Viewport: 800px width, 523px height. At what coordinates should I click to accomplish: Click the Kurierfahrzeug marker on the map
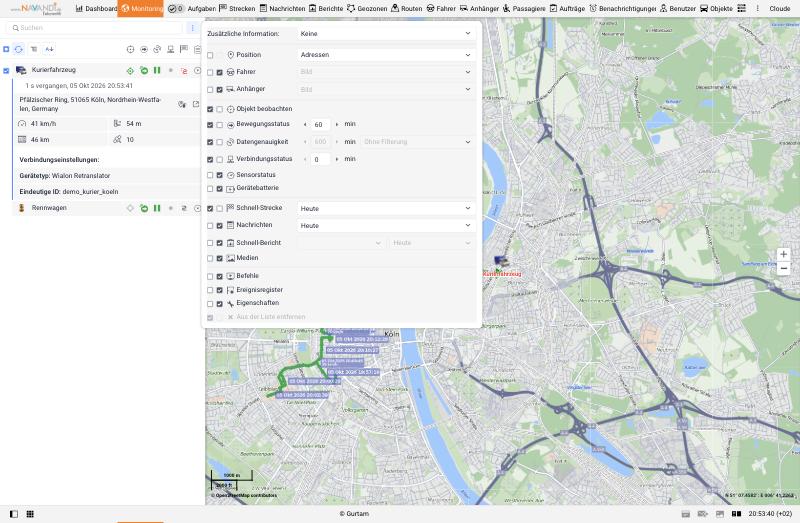[502, 261]
